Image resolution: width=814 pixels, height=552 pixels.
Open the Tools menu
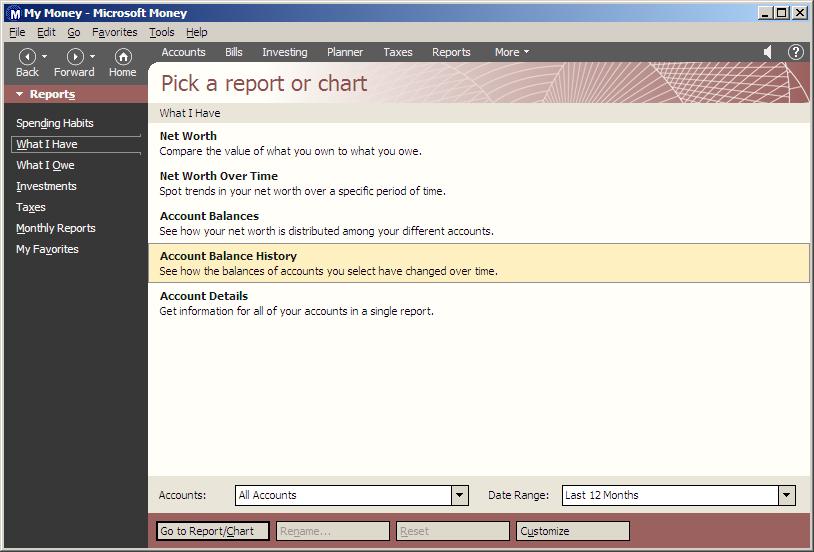(x=162, y=32)
